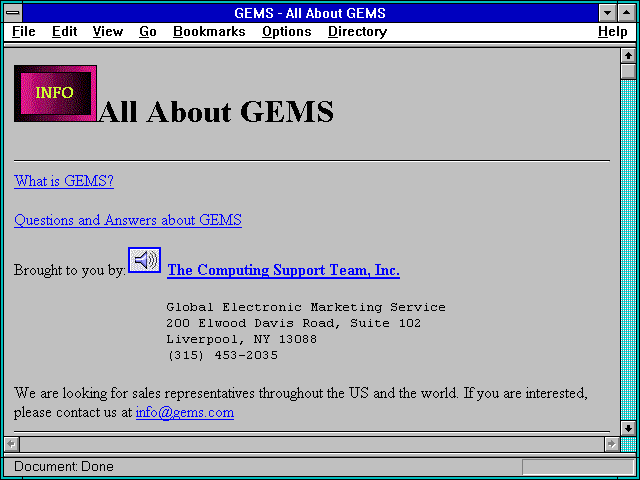
Task: Click the horizontal scrollbar left arrow
Action: 11,444
